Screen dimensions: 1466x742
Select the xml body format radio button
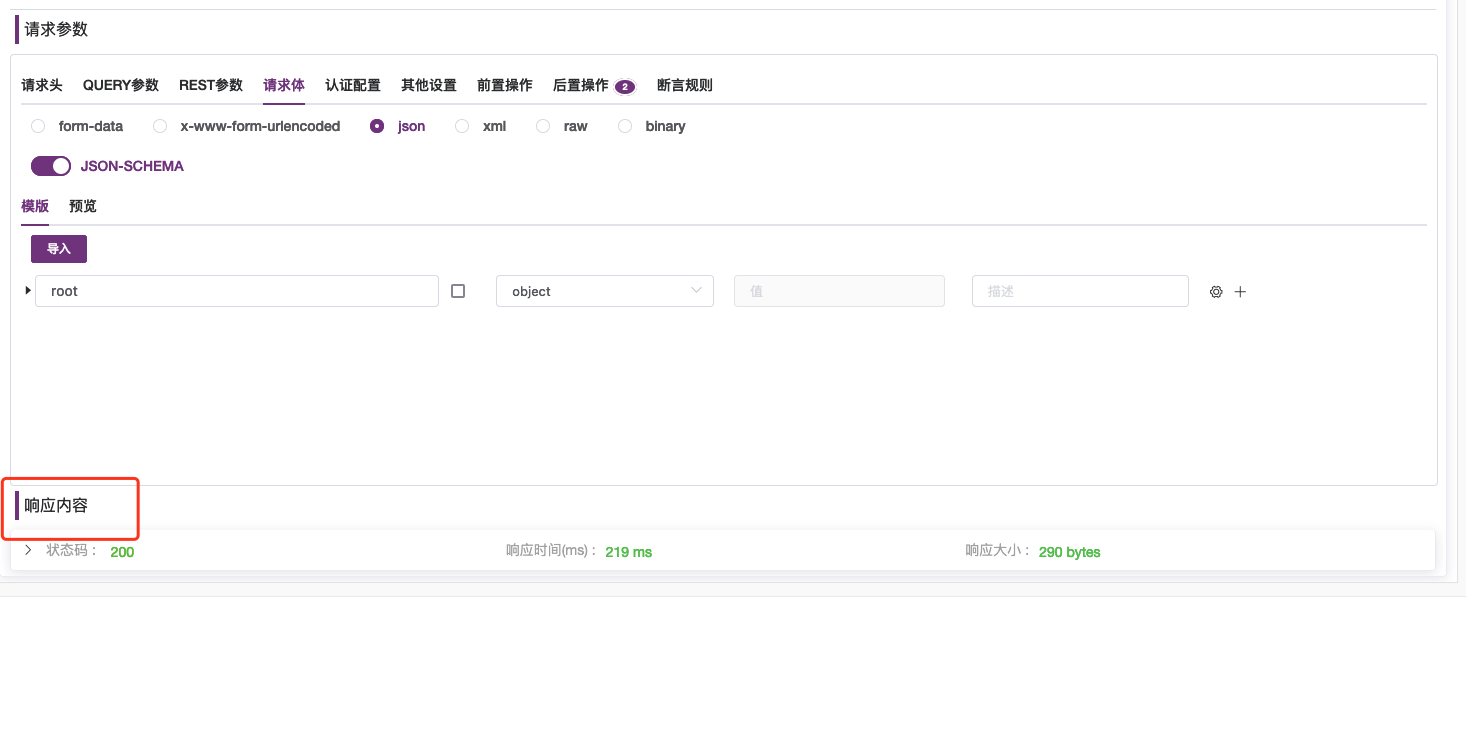(462, 126)
